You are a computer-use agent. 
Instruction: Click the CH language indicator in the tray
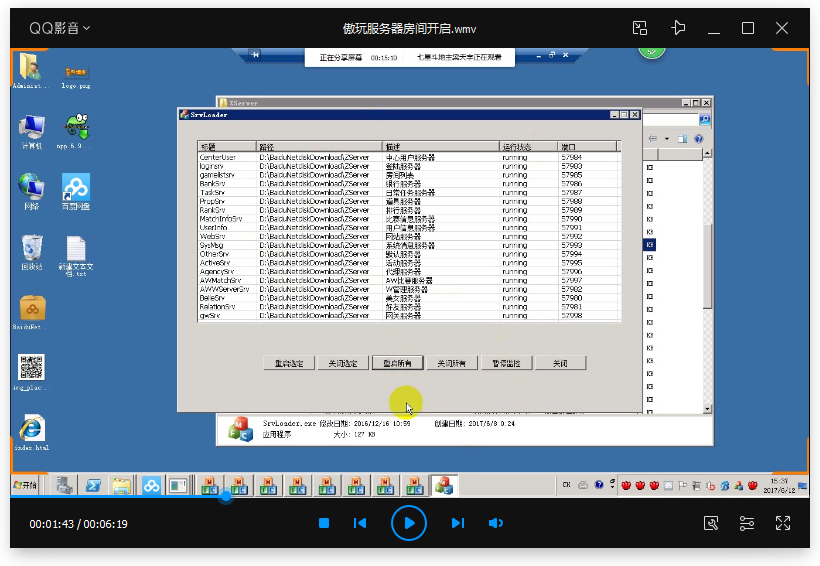pyautogui.click(x=566, y=485)
